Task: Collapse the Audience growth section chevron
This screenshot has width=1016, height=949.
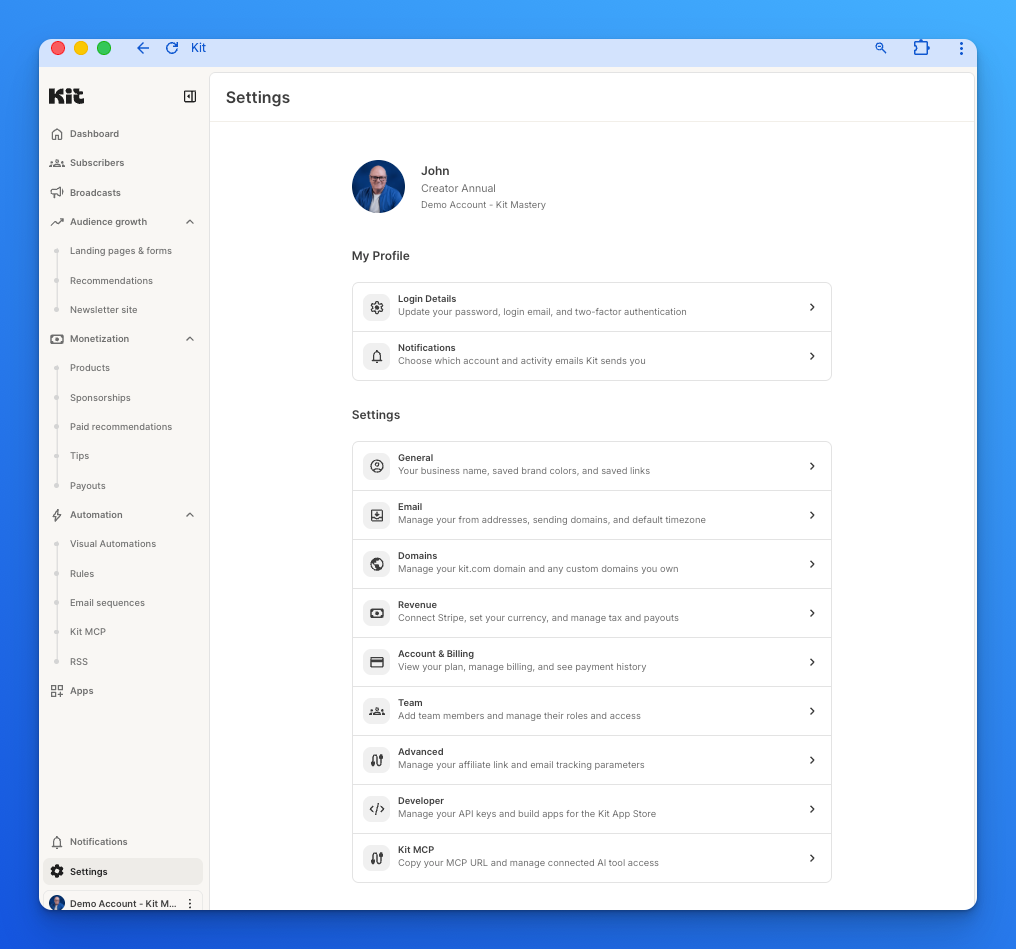Action: (190, 222)
